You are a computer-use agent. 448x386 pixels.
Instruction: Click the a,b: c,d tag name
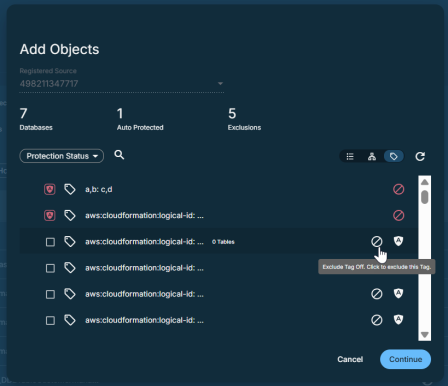pyautogui.click(x=99, y=189)
